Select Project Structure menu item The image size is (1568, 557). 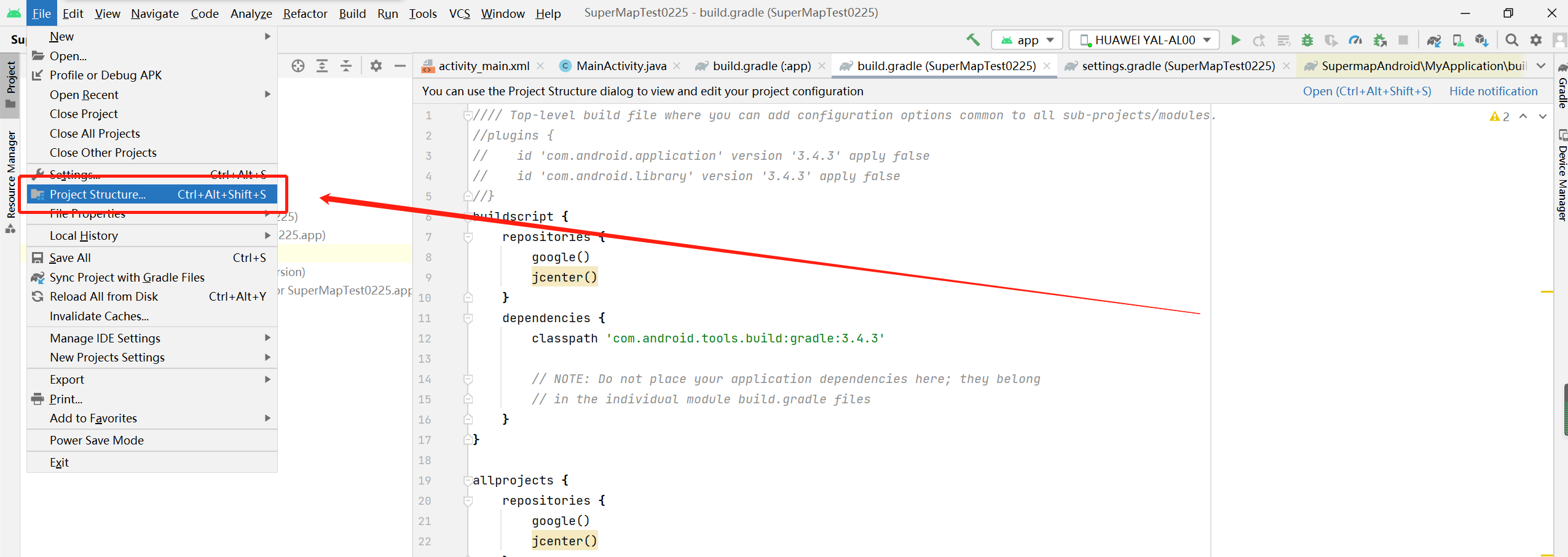coord(152,194)
